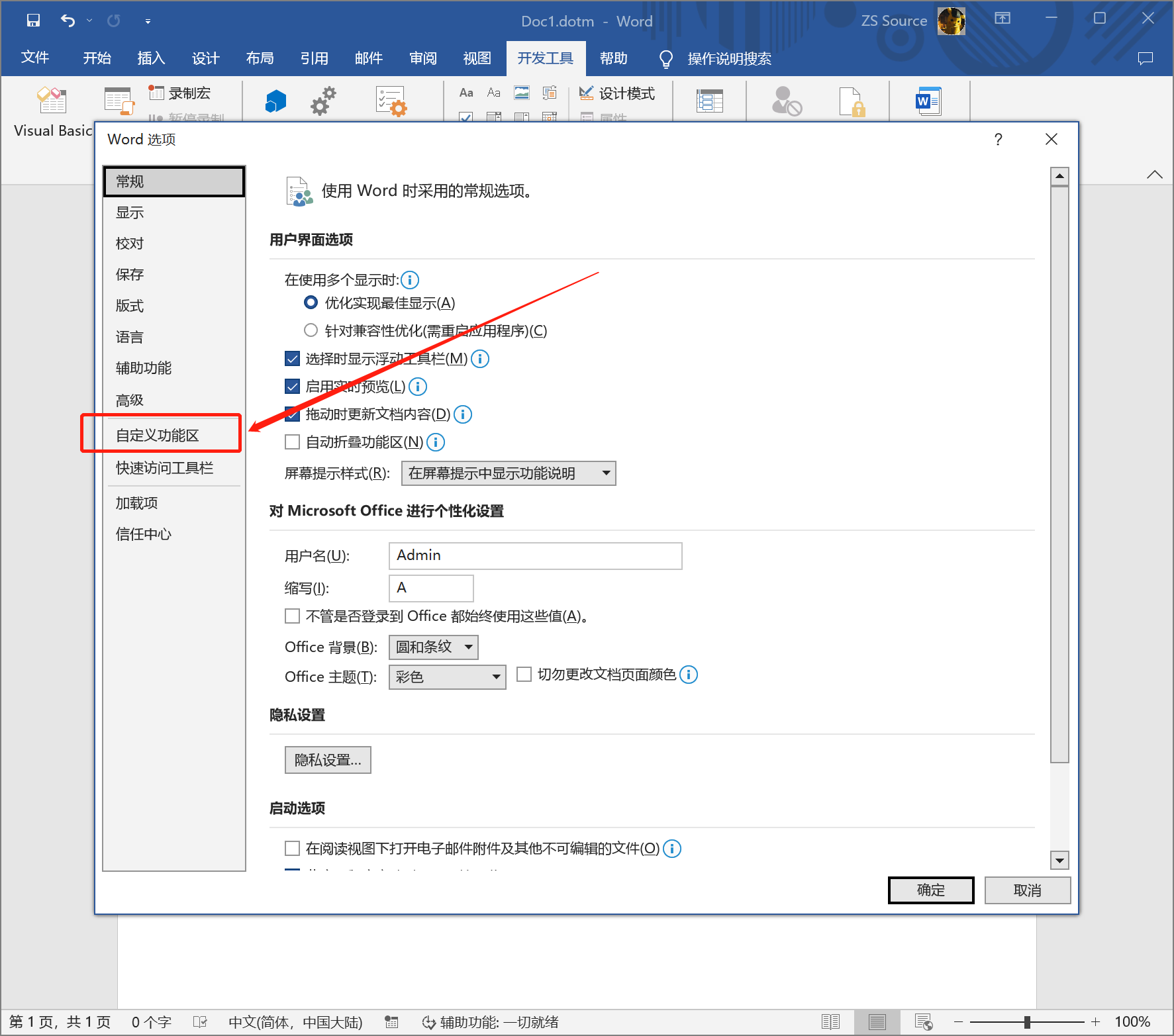Expand the Office 背景 dropdown
Viewport: 1174px width, 1036px height.
pyautogui.click(x=433, y=647)
